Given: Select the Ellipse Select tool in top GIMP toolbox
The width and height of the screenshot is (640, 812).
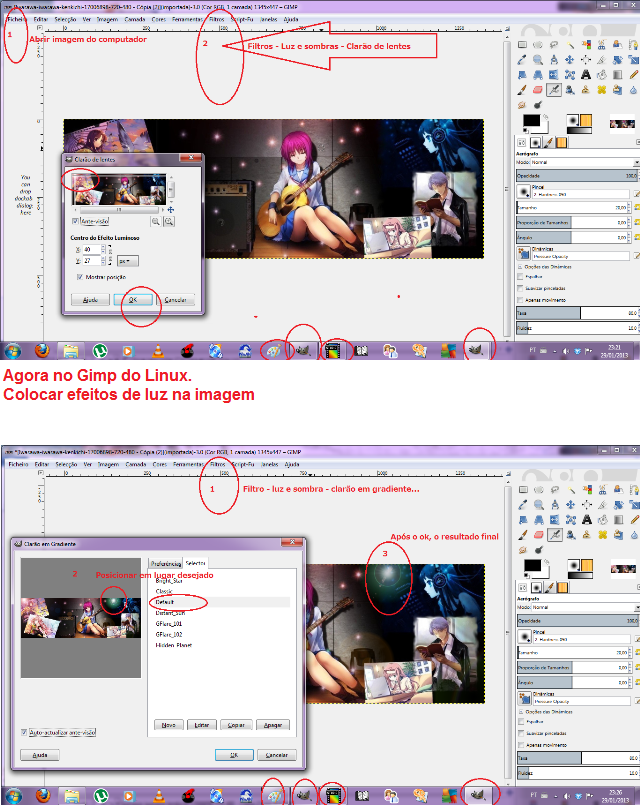Looking at the screenshot, I should 538,45.
